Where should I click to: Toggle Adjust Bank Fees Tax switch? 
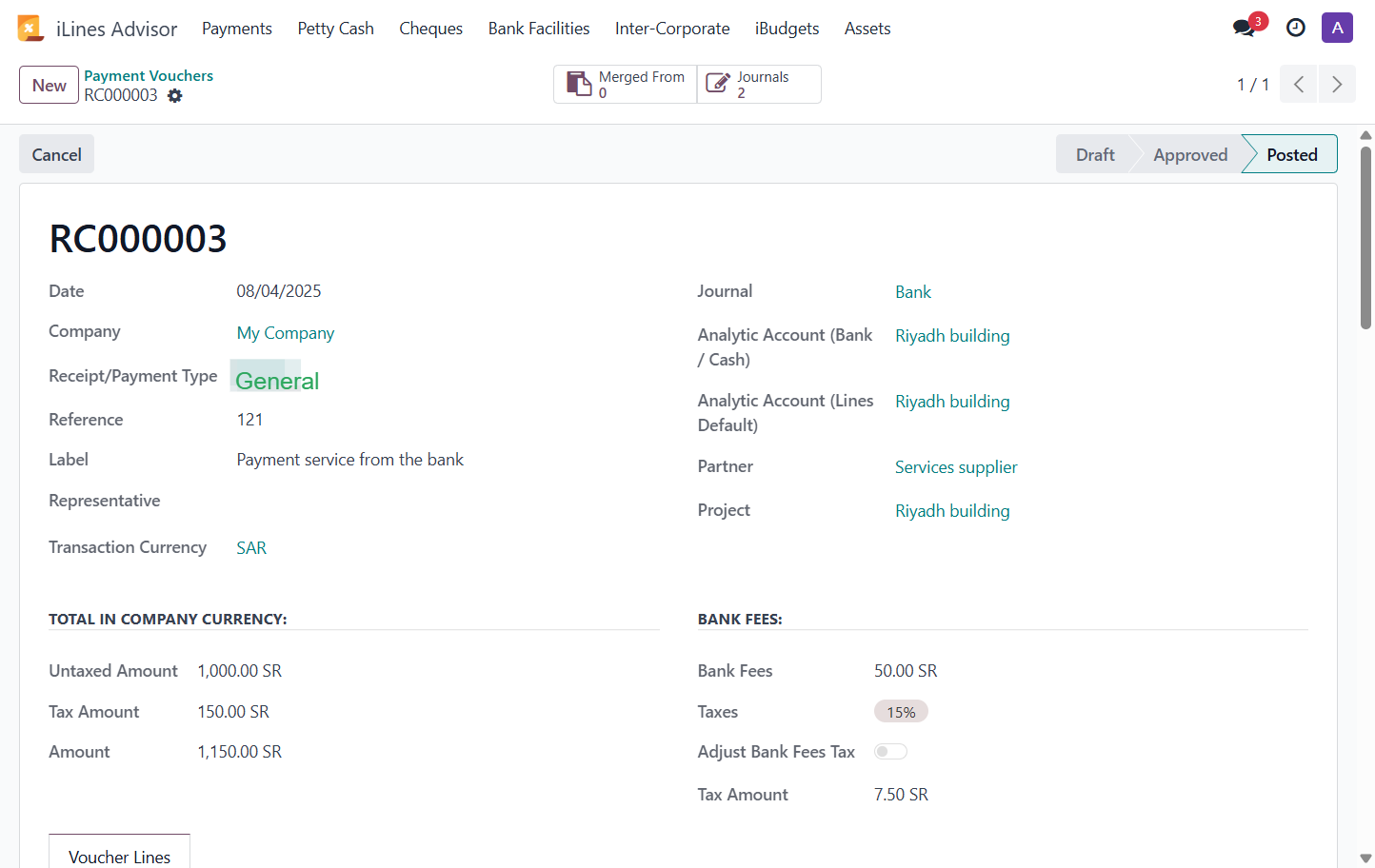890,752
